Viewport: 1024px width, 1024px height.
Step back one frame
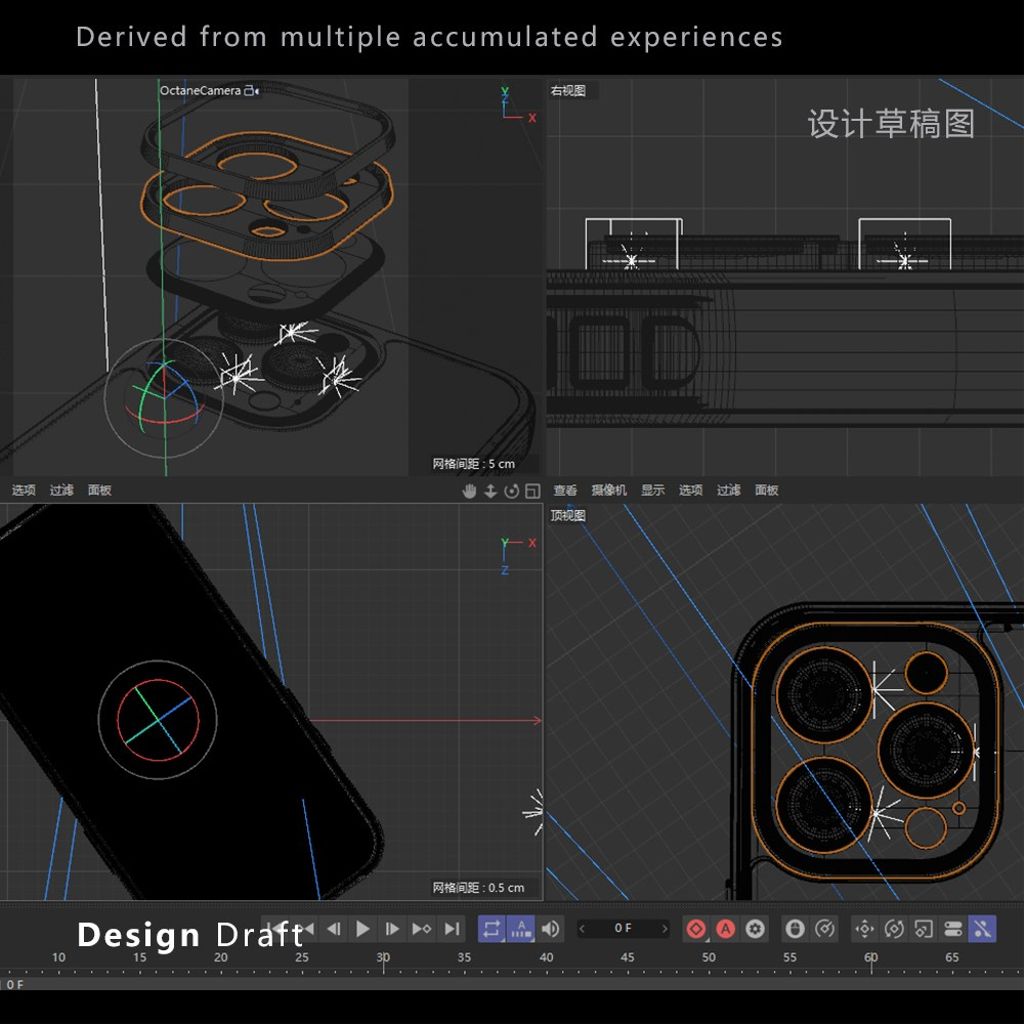coord(334,929)
